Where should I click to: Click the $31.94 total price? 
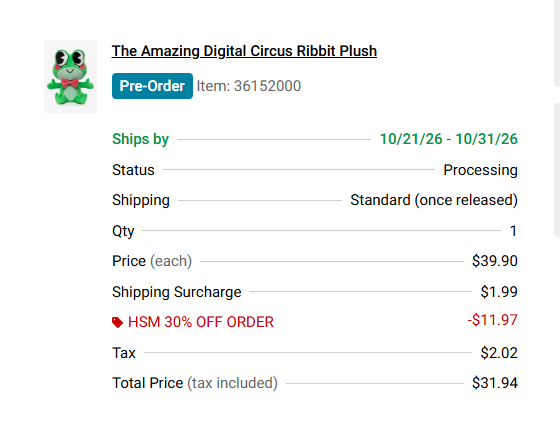[495, 383]
